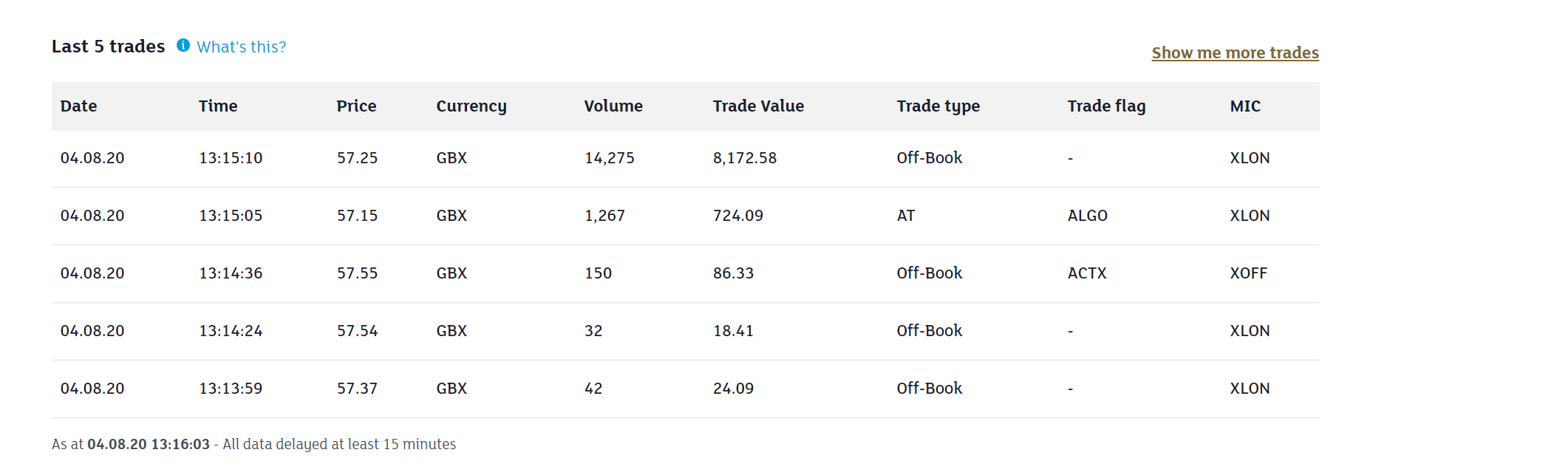Click the Date column header
The image size is (1568, 461).
click(x=79, y=106)
